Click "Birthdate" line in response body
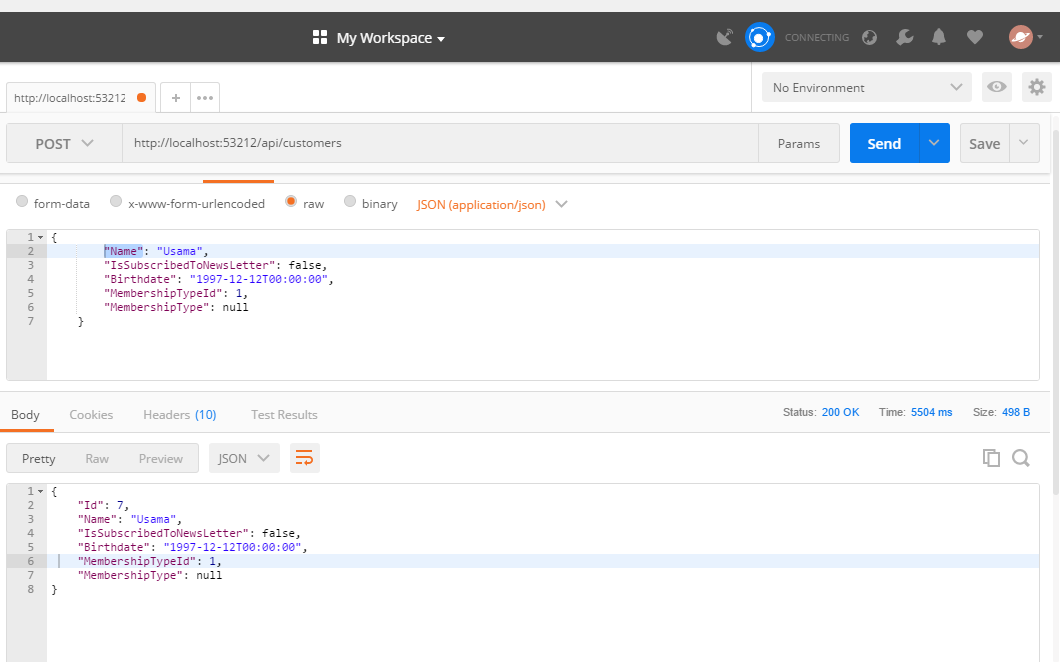The width and height of the screenshot is (1060, 662). coord(193,547)
